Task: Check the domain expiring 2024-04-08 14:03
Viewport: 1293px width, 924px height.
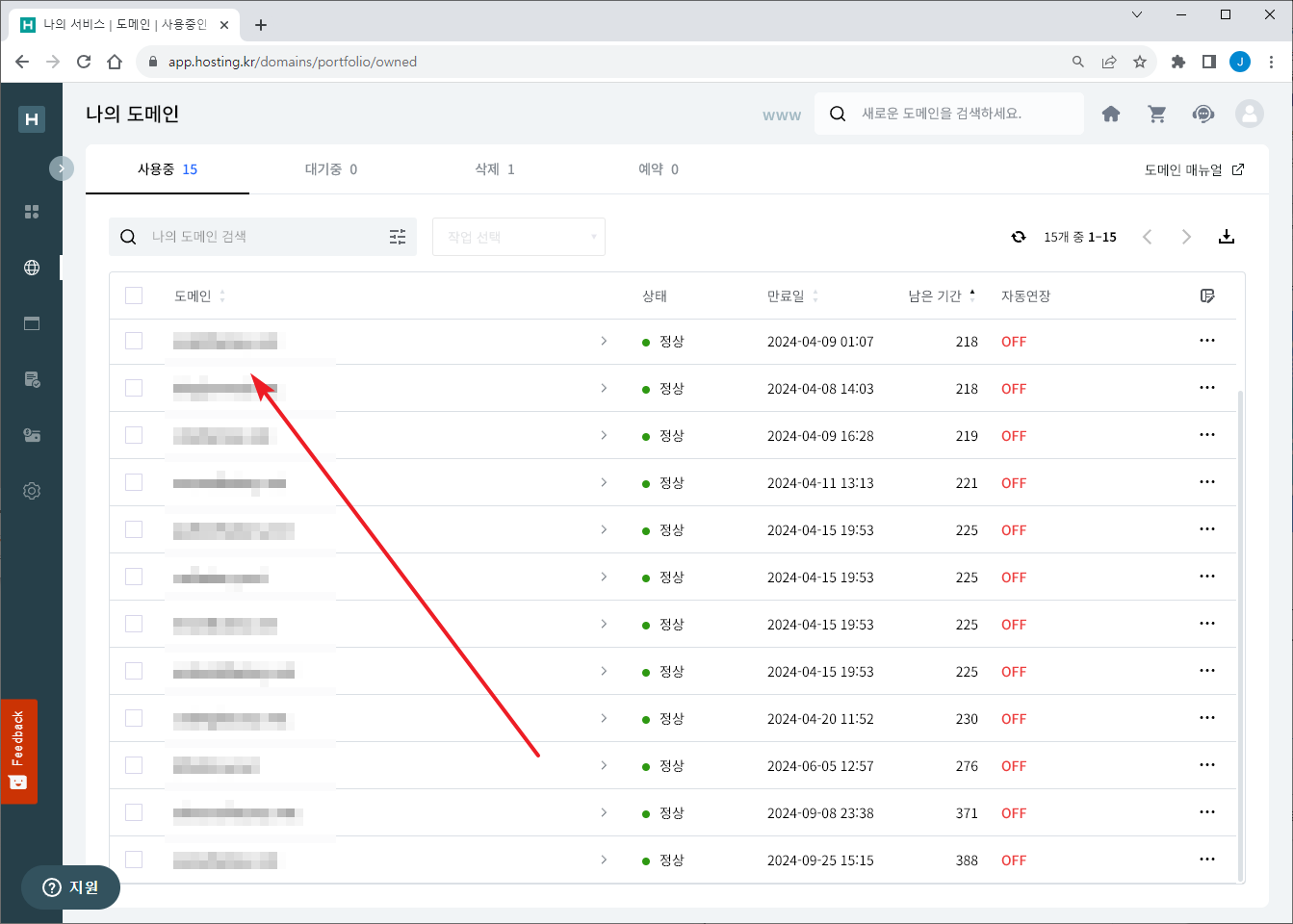Action: click(134, 388)
